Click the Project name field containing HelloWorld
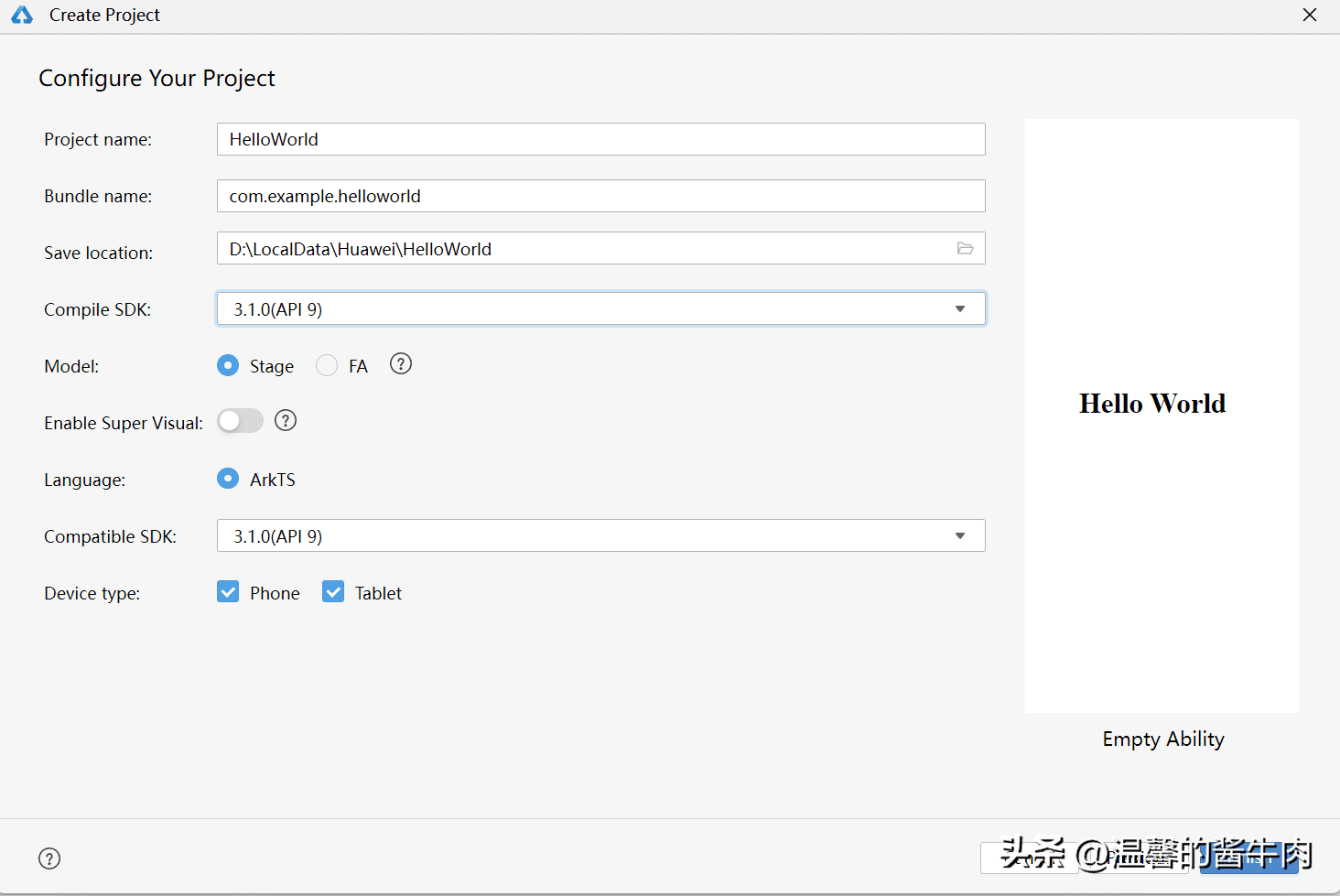The width and height of the screenshot is (1340, 896). click(x=600, y=139)
